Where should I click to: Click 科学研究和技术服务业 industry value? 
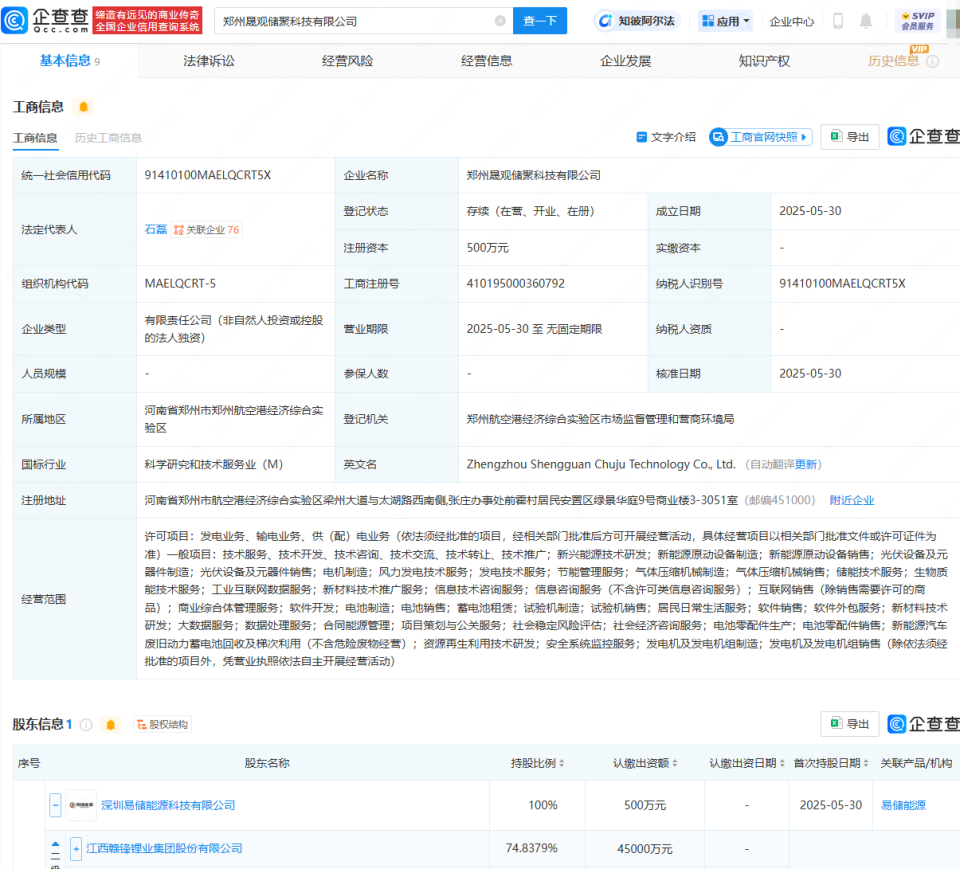pyautogui.click(x=214, y=465)
